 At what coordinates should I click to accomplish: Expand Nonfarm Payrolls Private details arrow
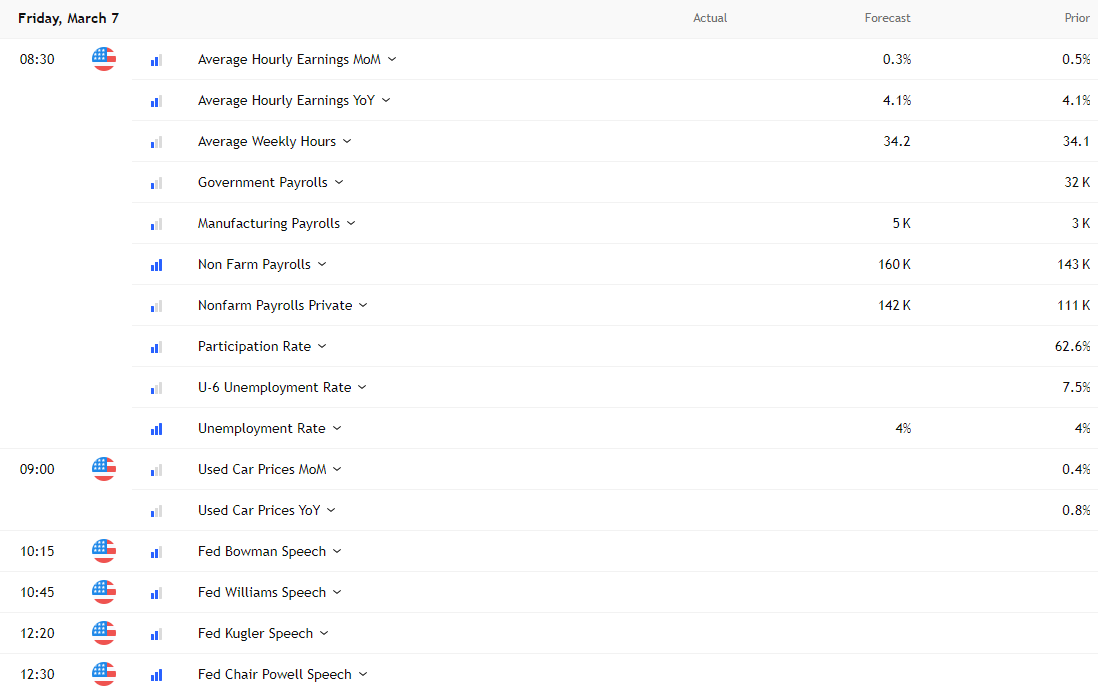coord(363,305)
